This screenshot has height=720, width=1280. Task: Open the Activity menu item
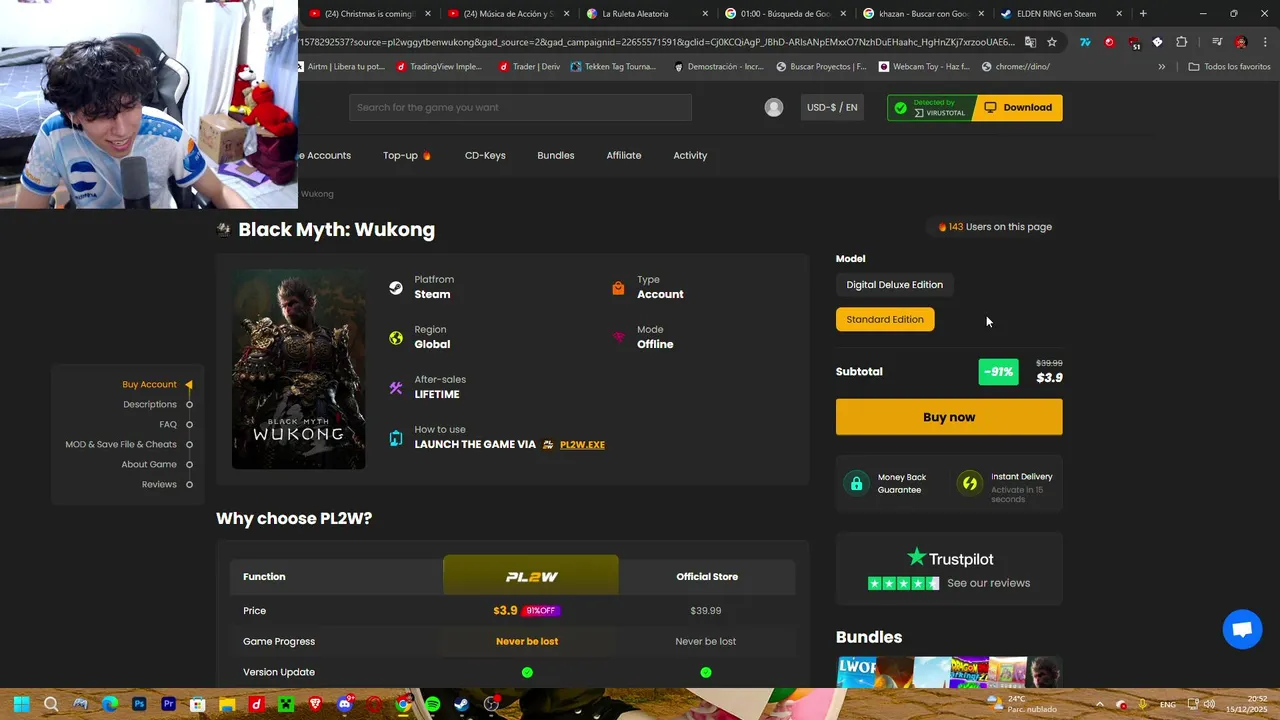click(690, 155)
